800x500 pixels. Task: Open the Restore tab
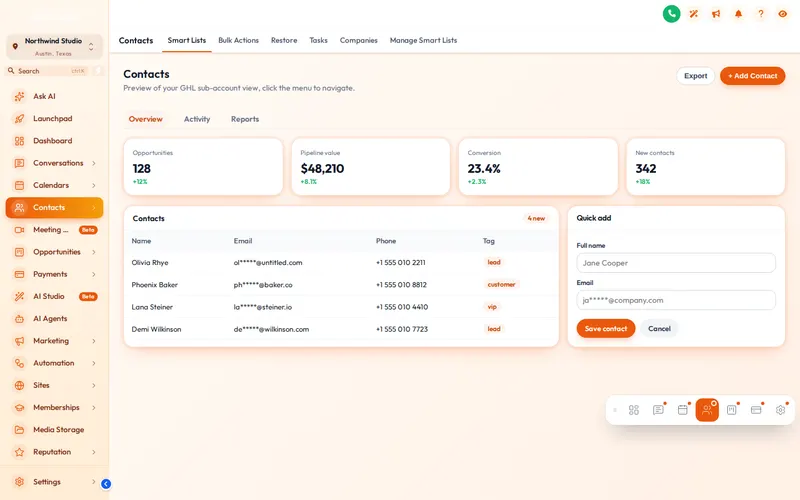pyautogui.click(x=284, y=40)
